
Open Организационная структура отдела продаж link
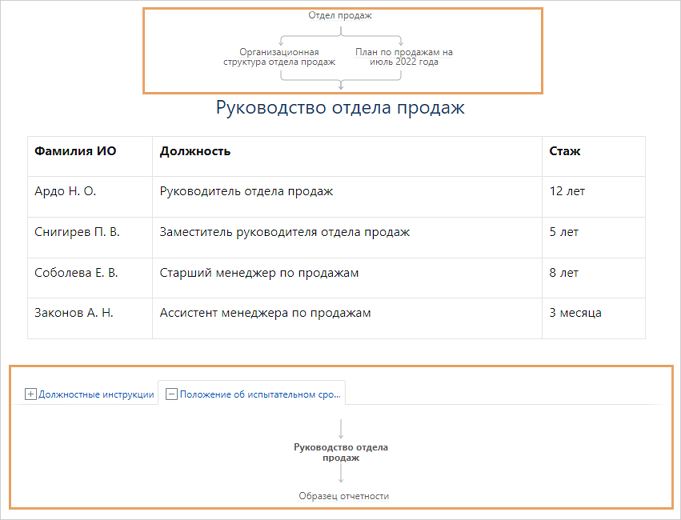click(x=279, y=56)
